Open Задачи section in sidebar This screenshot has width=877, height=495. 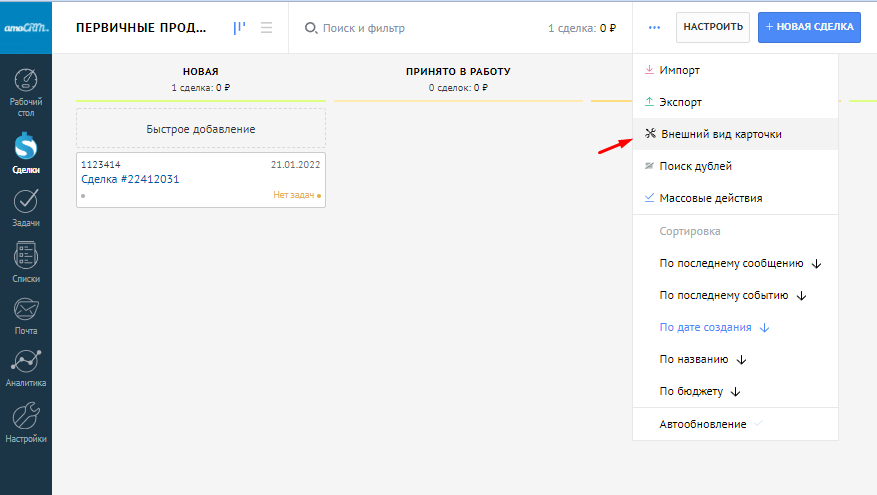(x=26, y=208)
